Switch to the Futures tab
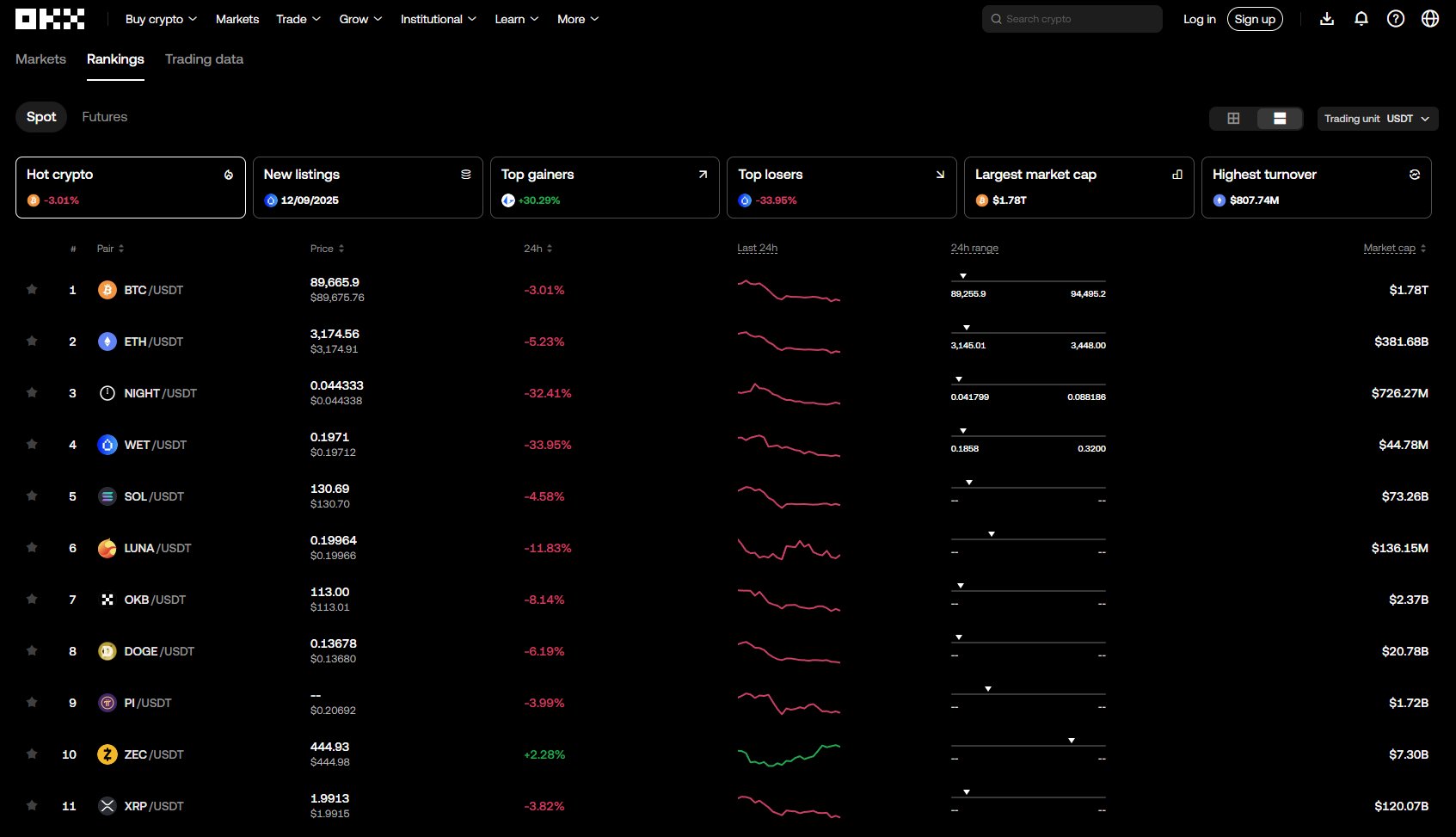 click(x=105, y=117)
